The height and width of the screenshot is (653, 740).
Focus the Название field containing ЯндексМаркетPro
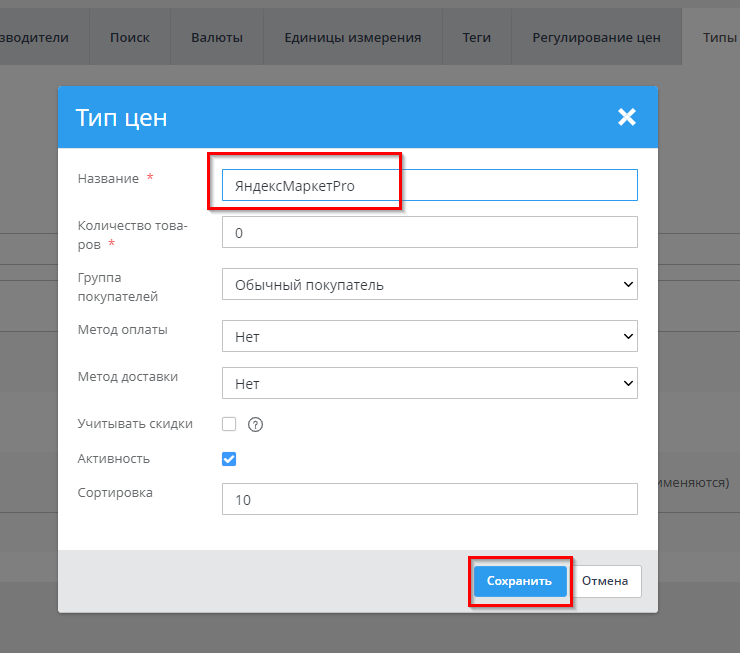pos(429,185)
